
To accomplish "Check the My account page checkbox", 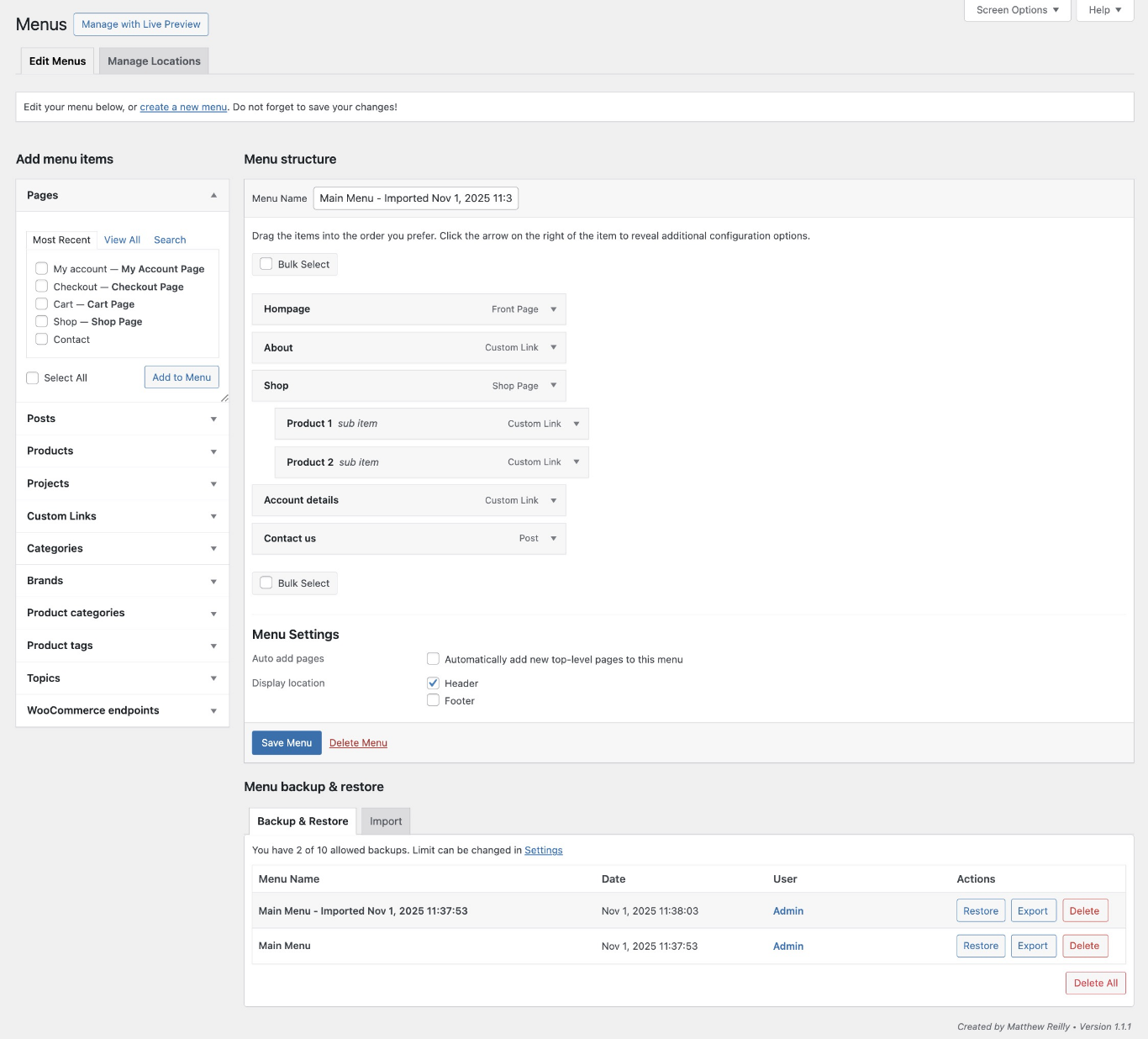I will pyautogui.click(x=42, y=268).
